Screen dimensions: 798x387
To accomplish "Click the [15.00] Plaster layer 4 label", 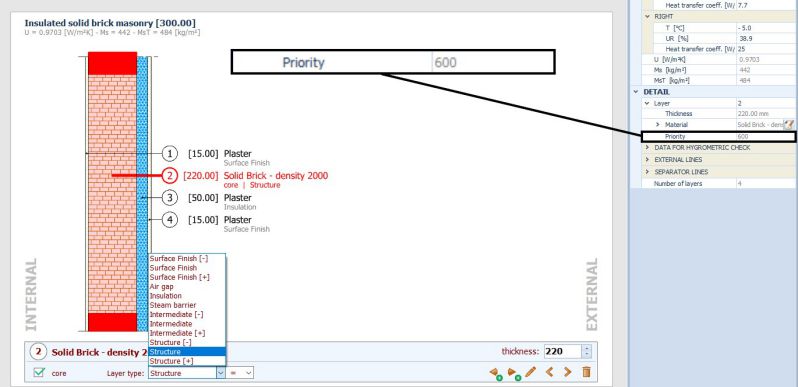I will pyautogui.click(x=219, y=220).
